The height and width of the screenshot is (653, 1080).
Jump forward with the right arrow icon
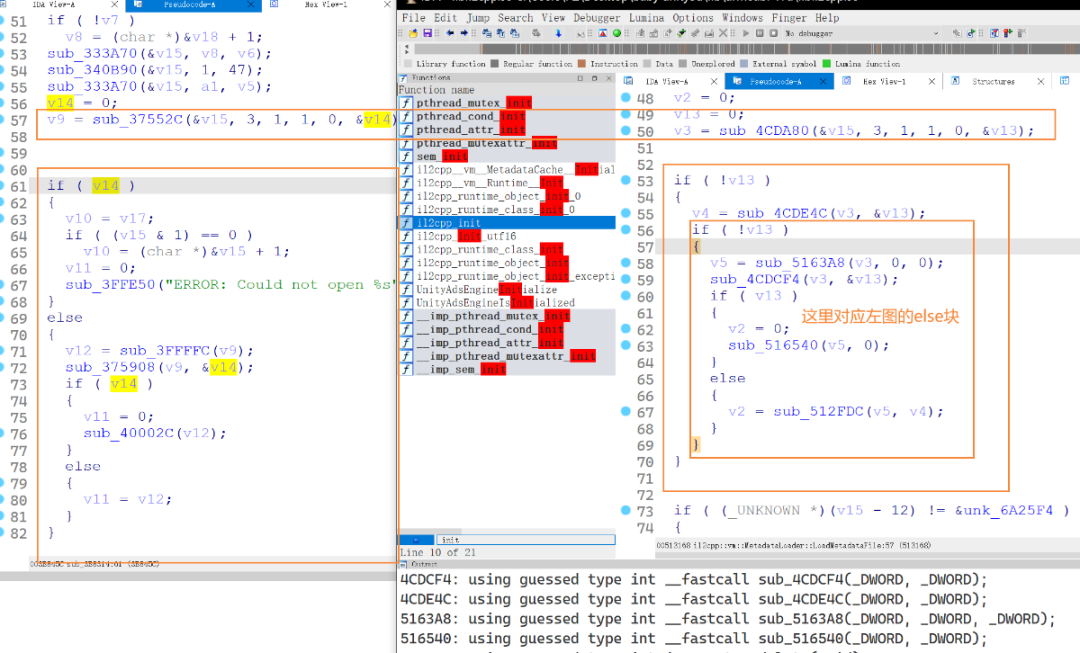(x=464, y=33)
